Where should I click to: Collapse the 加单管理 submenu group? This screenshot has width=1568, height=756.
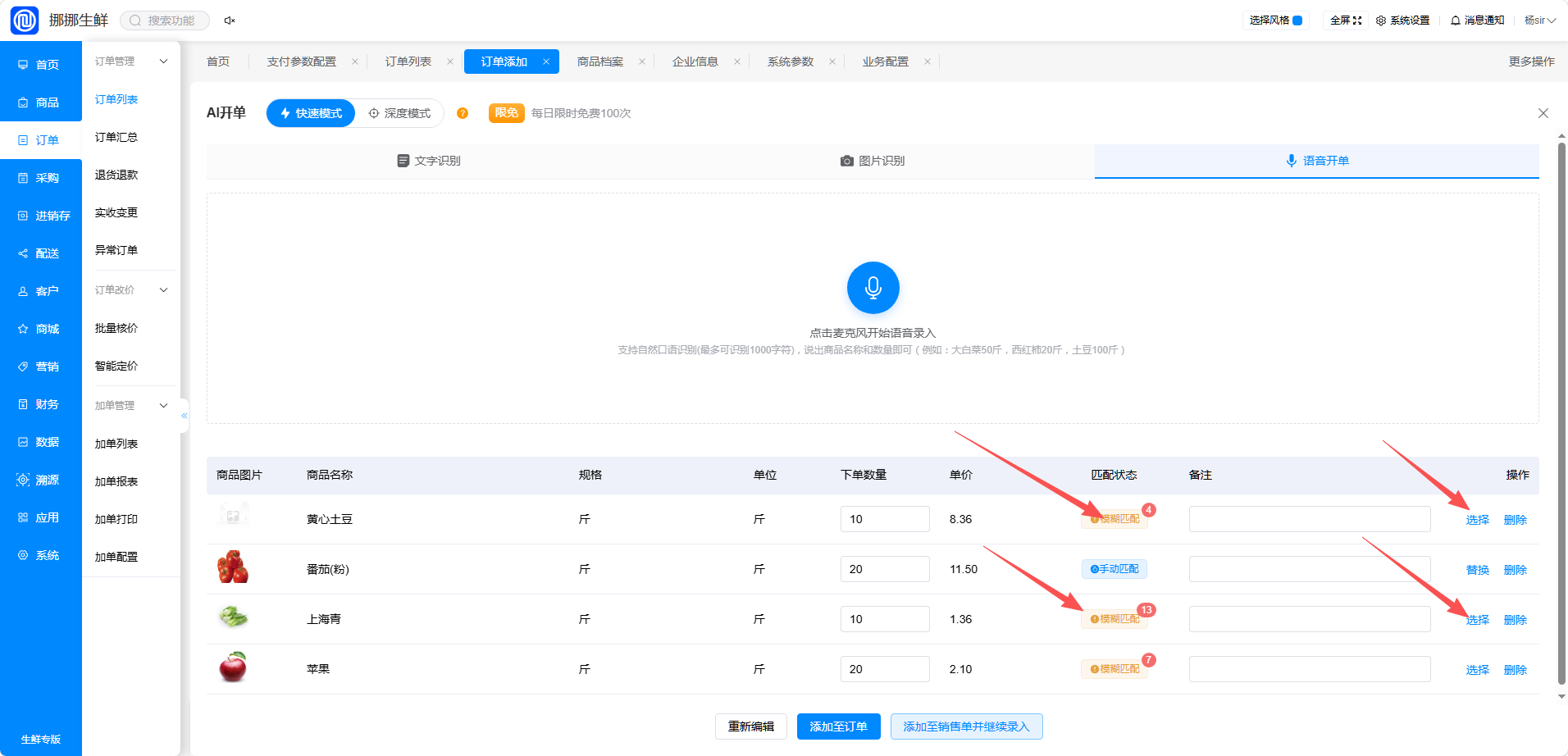click(x=130, y=406)
